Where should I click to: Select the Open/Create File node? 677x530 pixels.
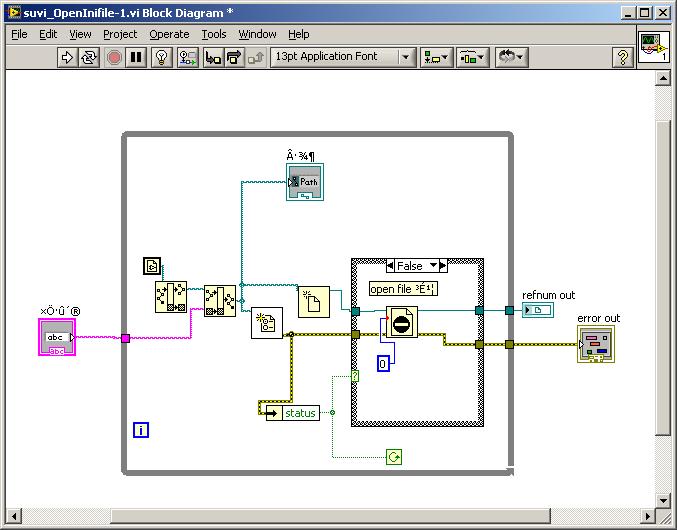pos(314,302)
